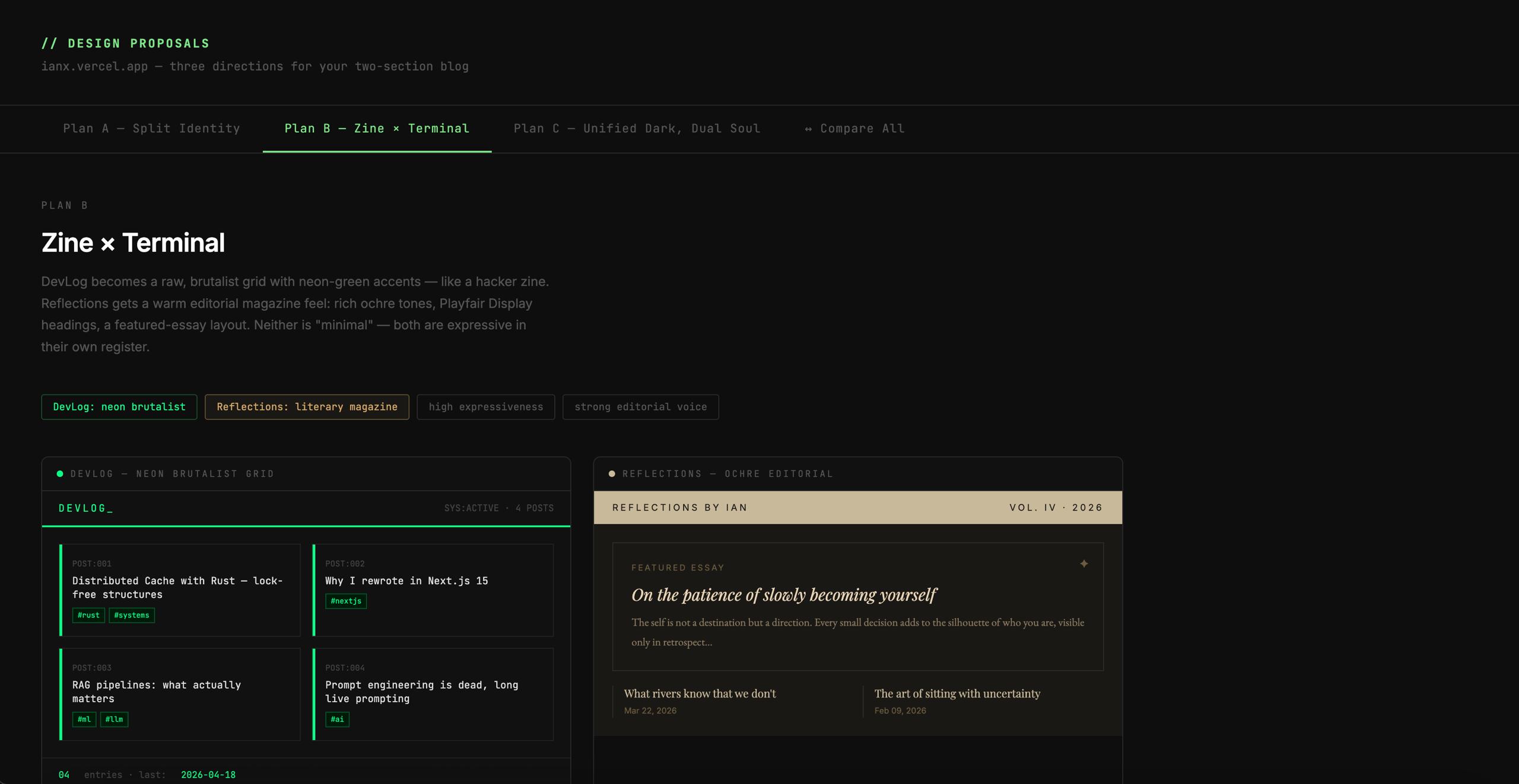Click the DevLog: neon brutalist chip

pos(119,407)
